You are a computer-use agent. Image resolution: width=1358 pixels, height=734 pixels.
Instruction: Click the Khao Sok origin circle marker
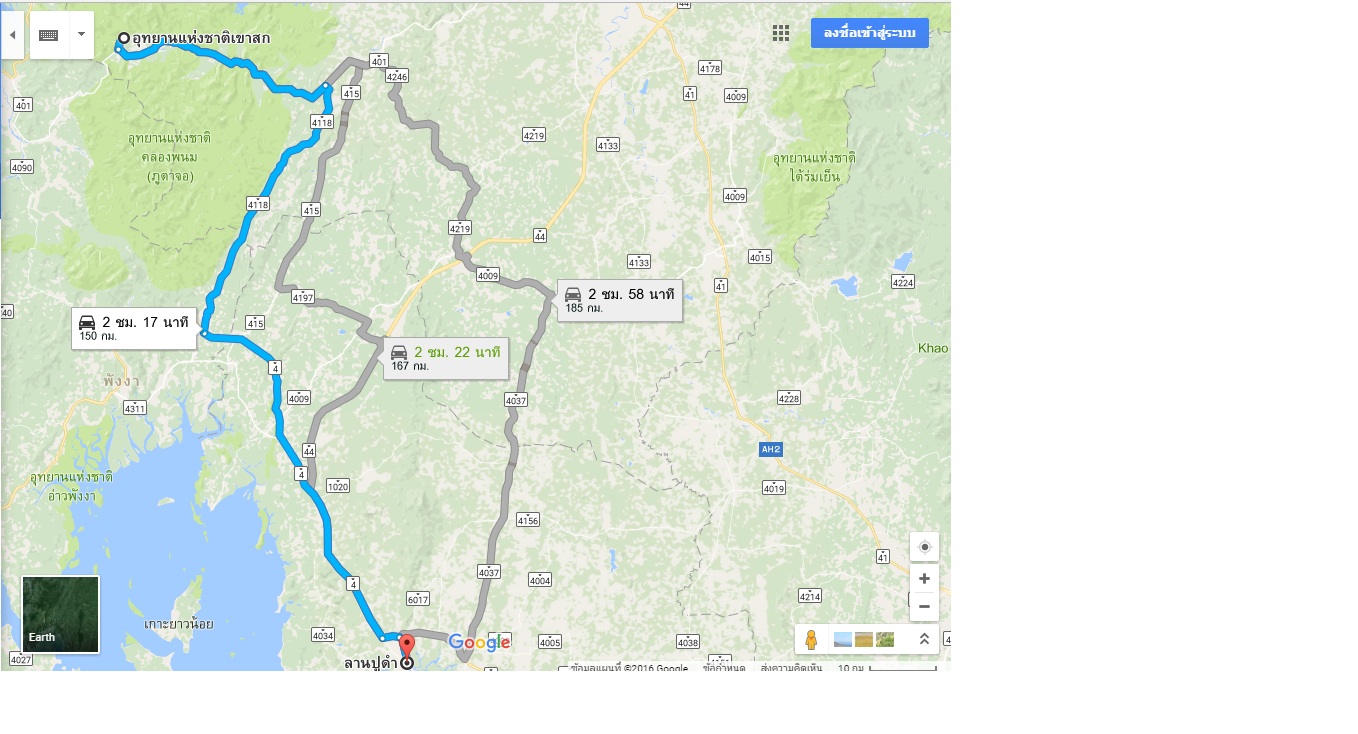(124, 39)
